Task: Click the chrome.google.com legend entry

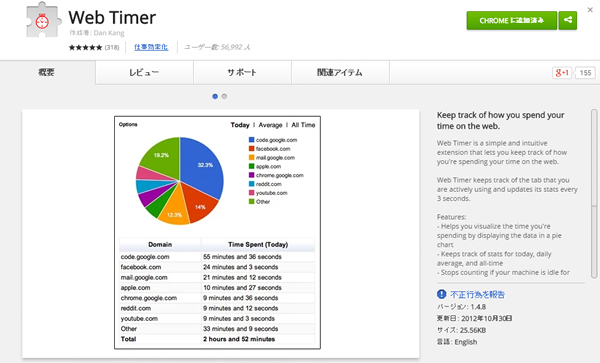Action: point(276,175)
